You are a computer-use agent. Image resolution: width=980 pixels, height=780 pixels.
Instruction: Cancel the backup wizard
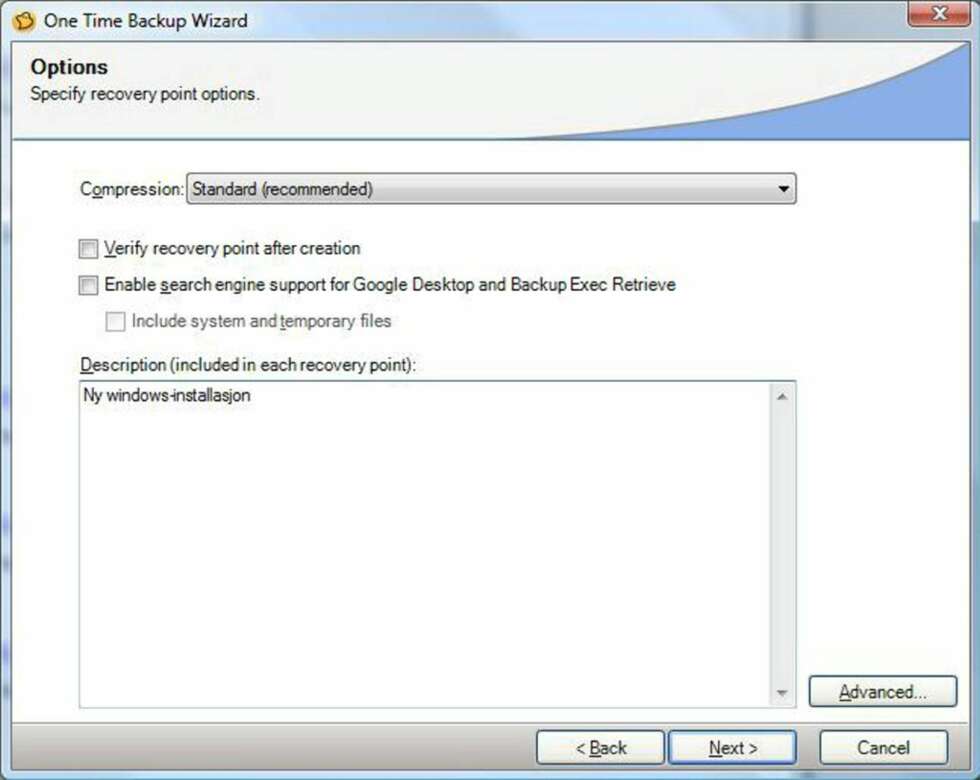pyautogui.click(x=883, y=748)
